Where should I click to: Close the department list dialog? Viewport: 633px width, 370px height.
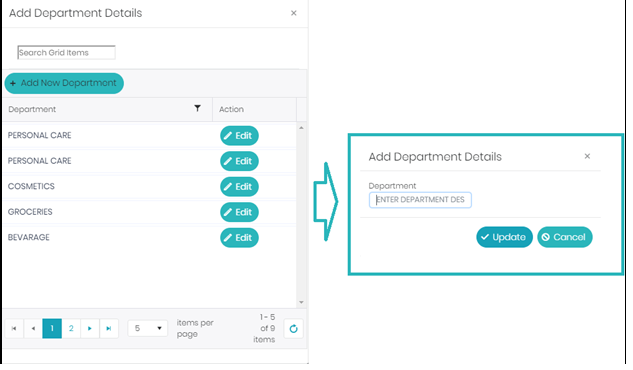pyautogui.click(x=293, y=13)
